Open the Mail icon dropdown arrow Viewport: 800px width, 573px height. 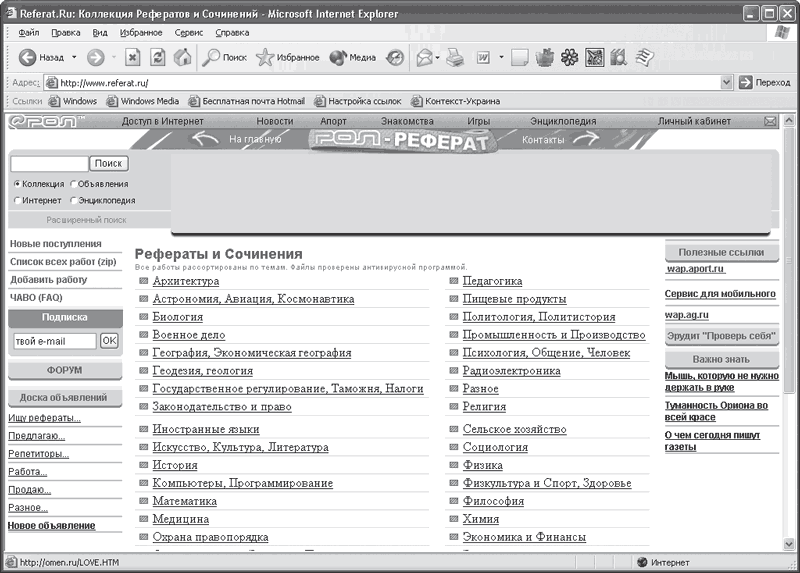(x=437, y=57)
